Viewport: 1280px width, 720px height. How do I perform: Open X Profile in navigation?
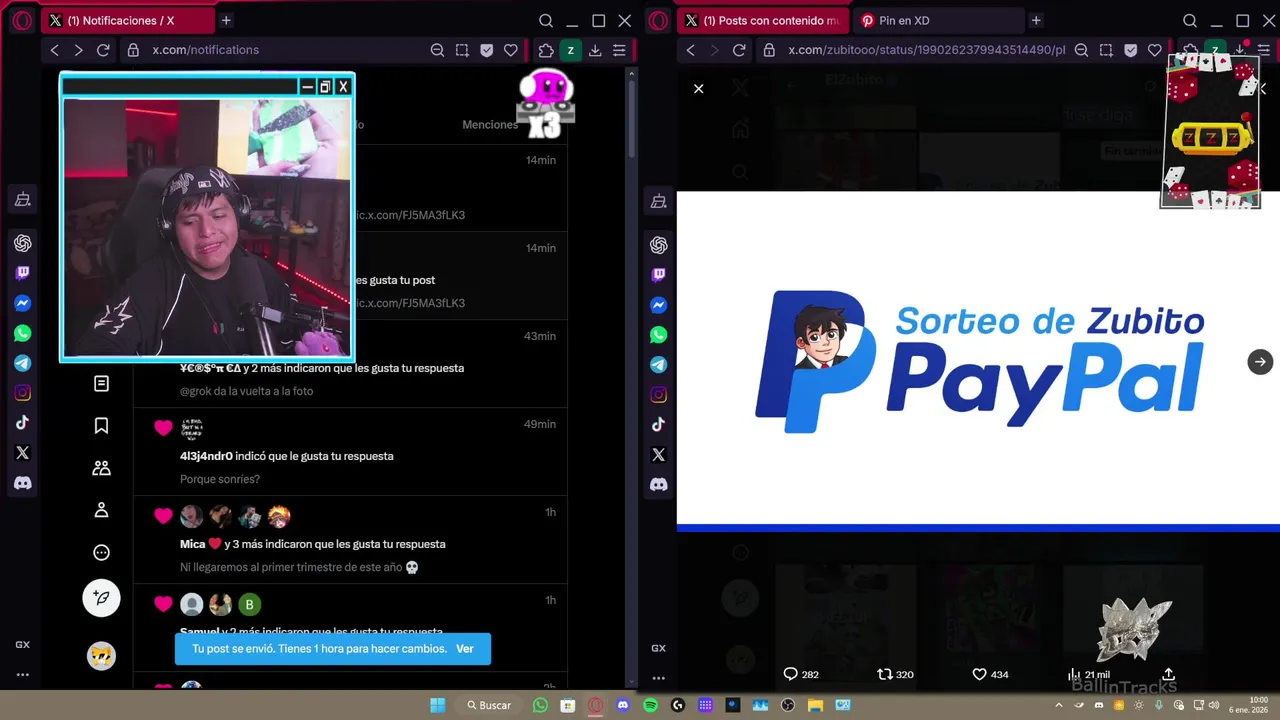pyautogui.click(x=101, y=510)
